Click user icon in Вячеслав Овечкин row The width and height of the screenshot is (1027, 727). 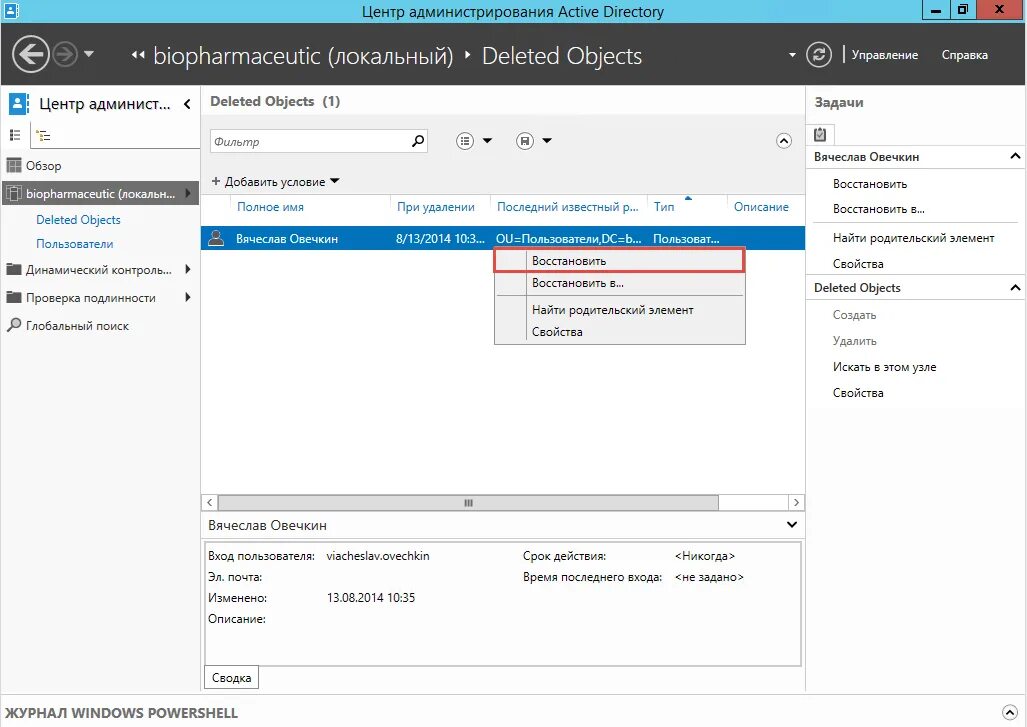pos(216,238)
